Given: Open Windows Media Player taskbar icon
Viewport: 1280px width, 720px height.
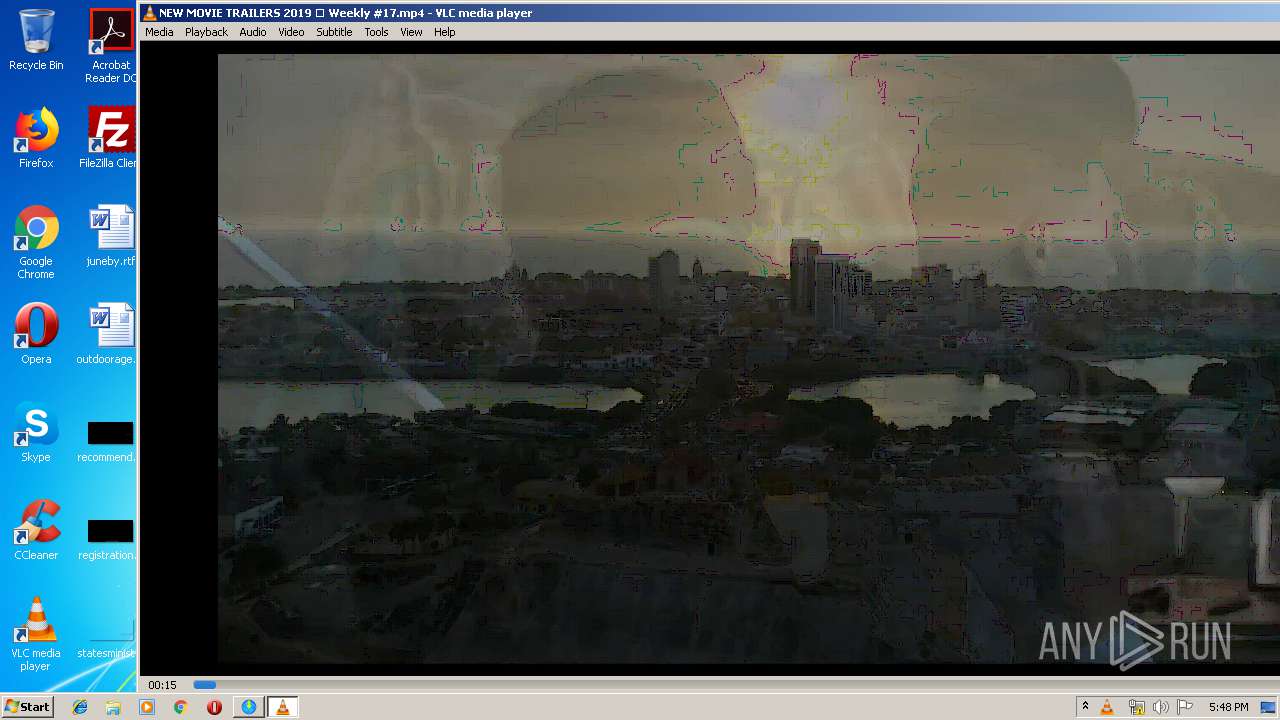Looking at the screenshot, I should tap(147, 707).
